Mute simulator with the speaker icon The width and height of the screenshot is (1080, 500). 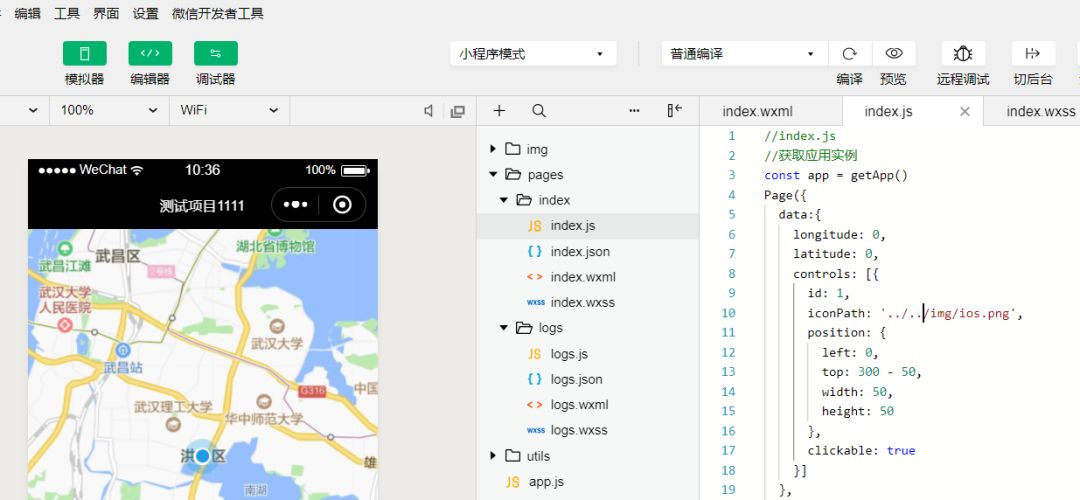click(428, 111)
